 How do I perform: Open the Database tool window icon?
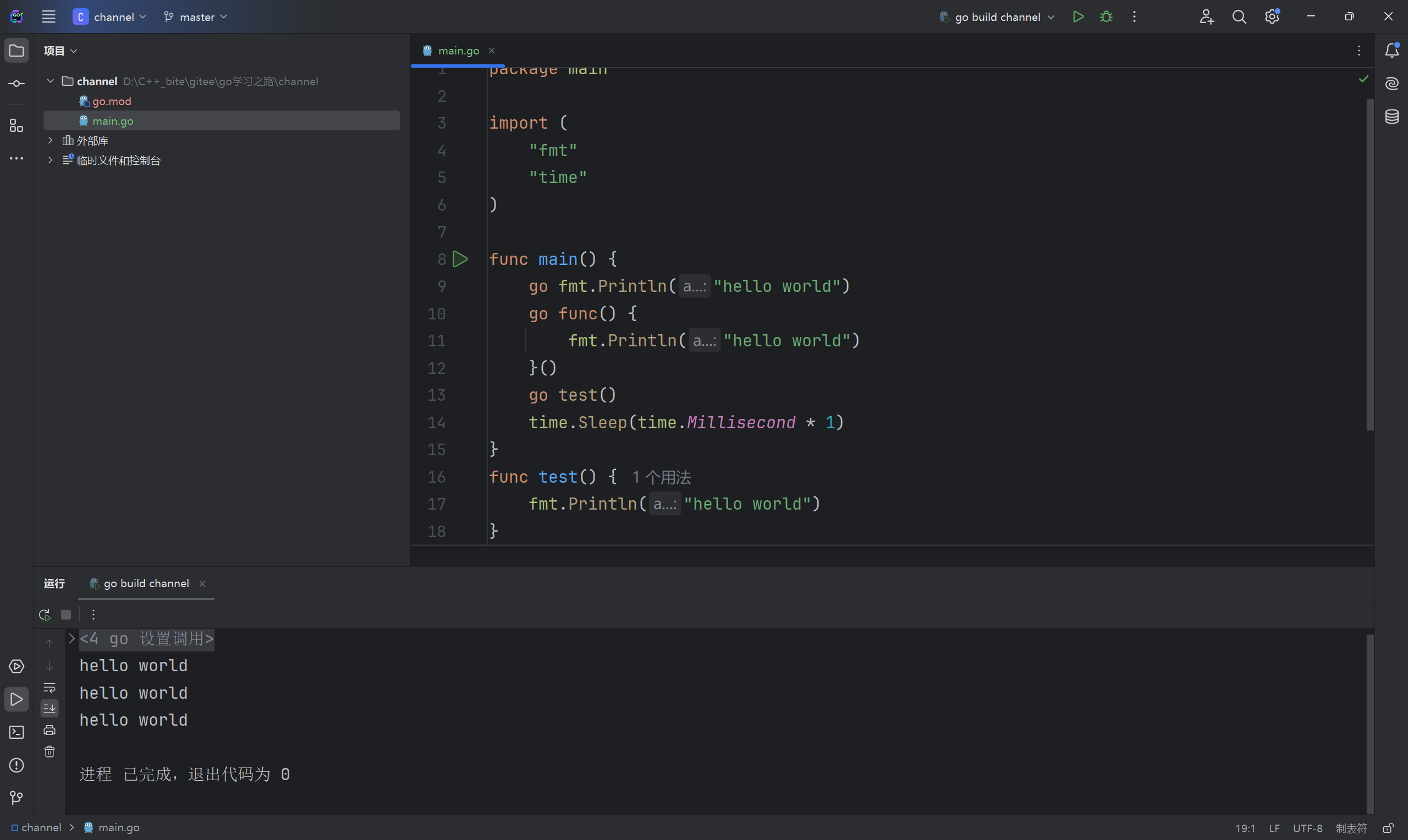click(x=1392, y=117)
